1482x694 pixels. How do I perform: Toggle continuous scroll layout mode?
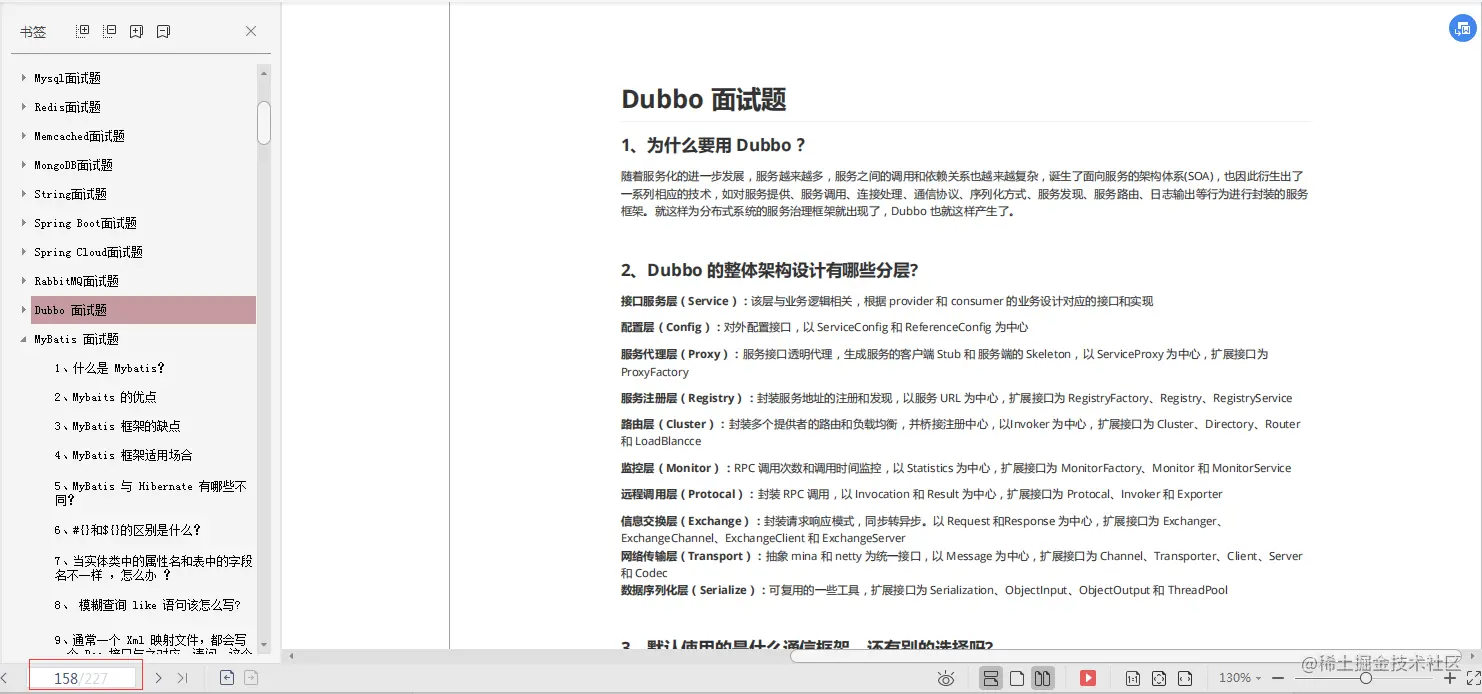[990, 677]
